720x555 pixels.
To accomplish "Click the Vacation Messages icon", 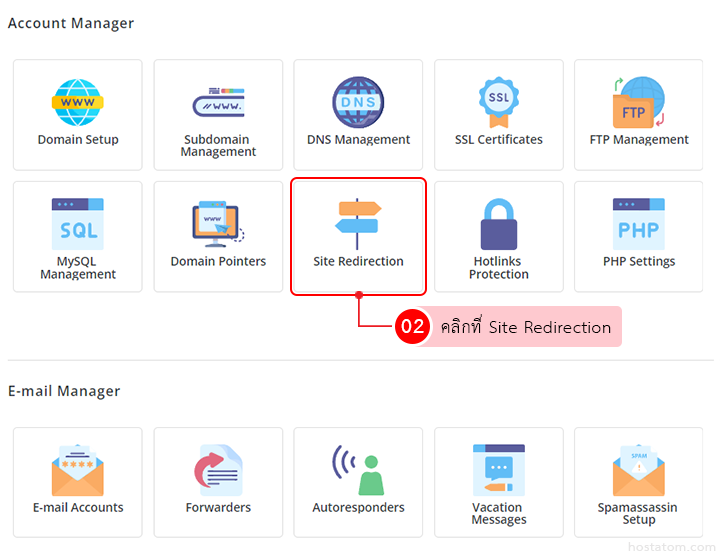I will 498,470.
